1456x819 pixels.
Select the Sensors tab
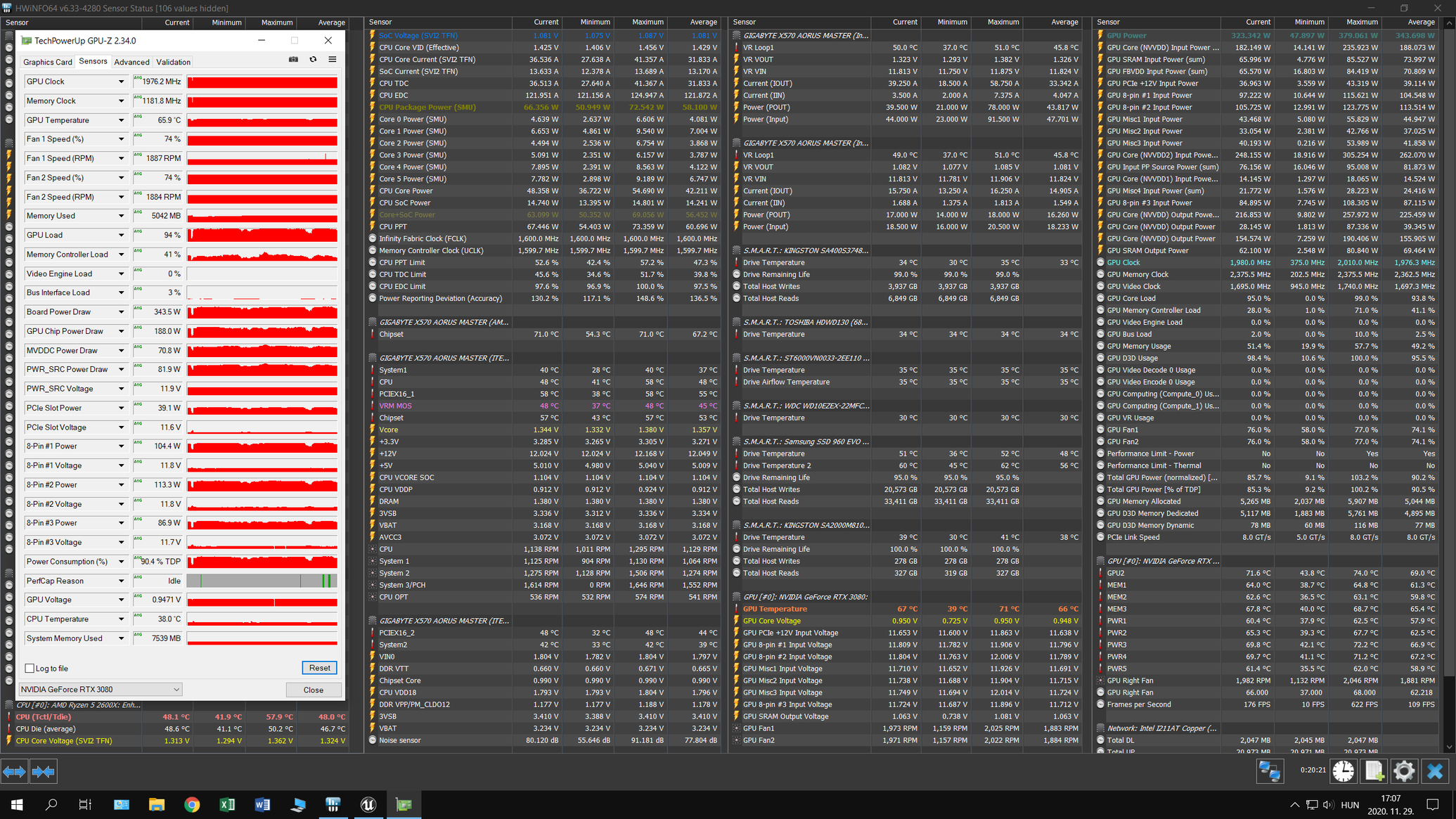click(x=93, y=61)
